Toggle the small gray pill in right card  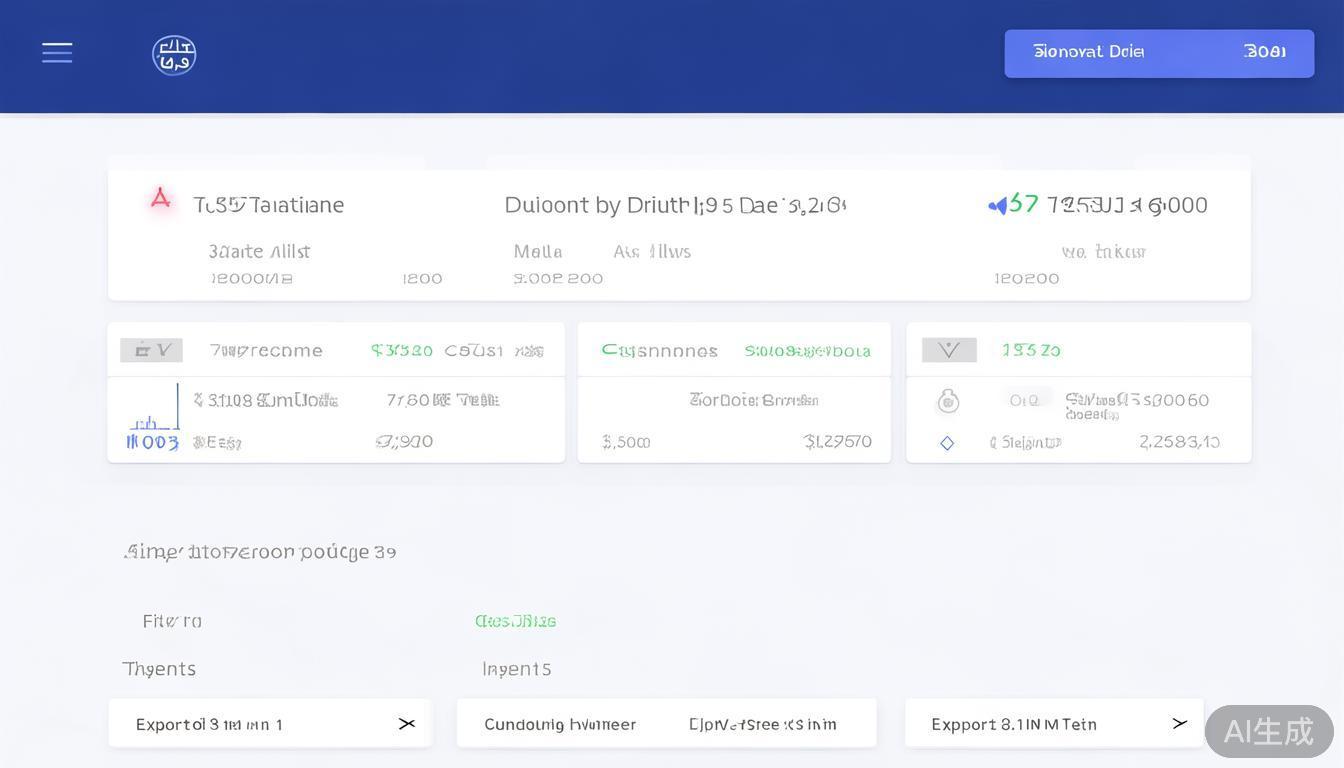click(x=1026, y=400)
